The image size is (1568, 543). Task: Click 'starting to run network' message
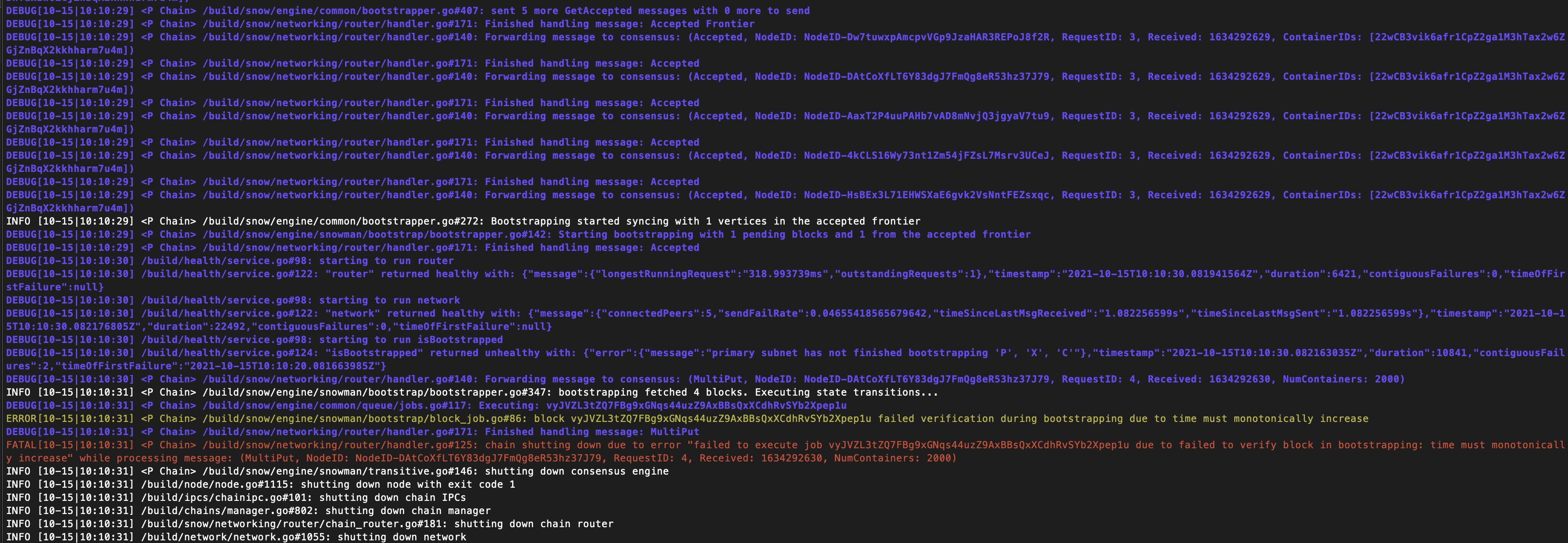389,300
